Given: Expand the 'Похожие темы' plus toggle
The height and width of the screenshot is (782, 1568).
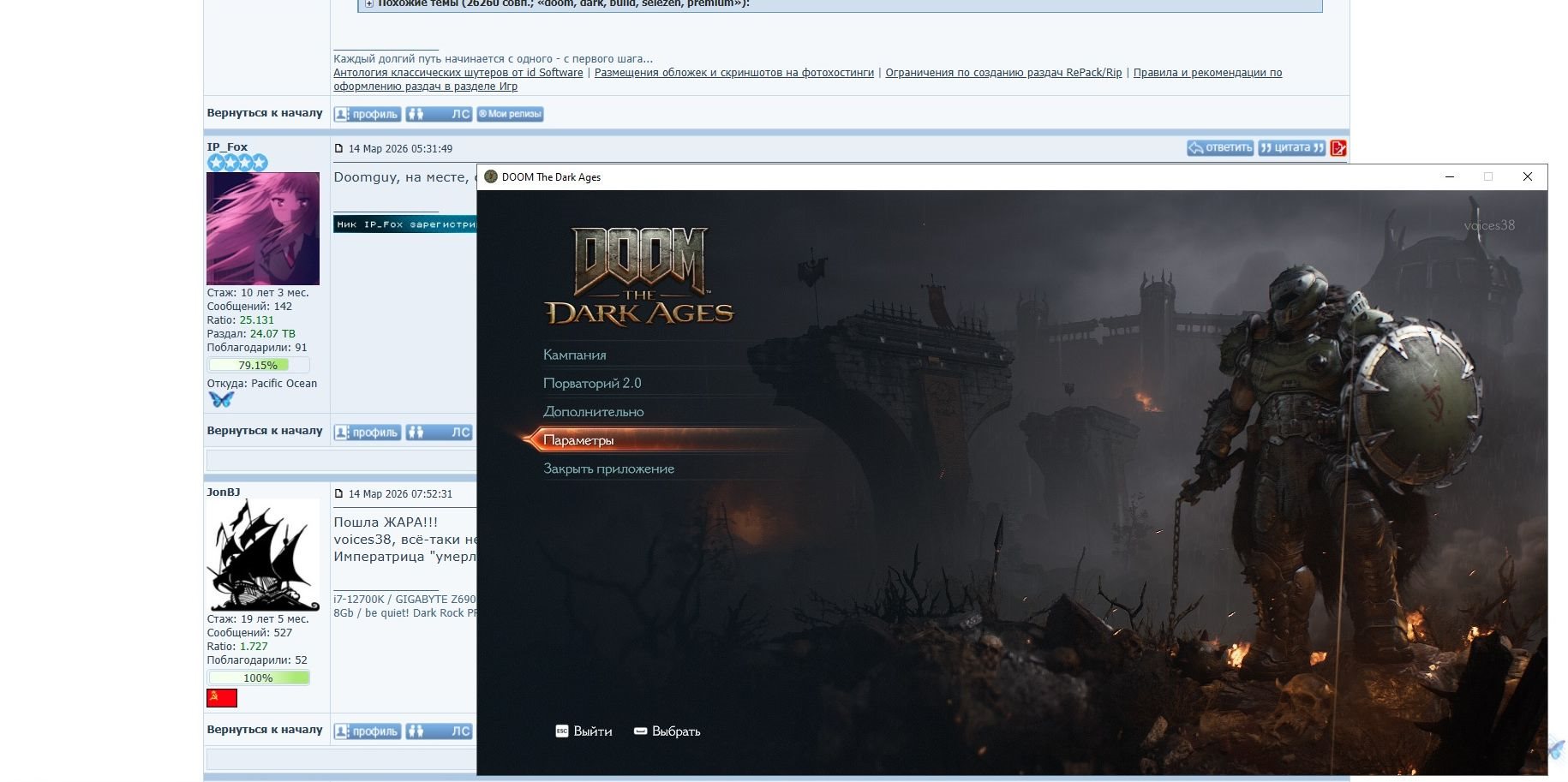Looking at the screenshot, I should [368, 4].
